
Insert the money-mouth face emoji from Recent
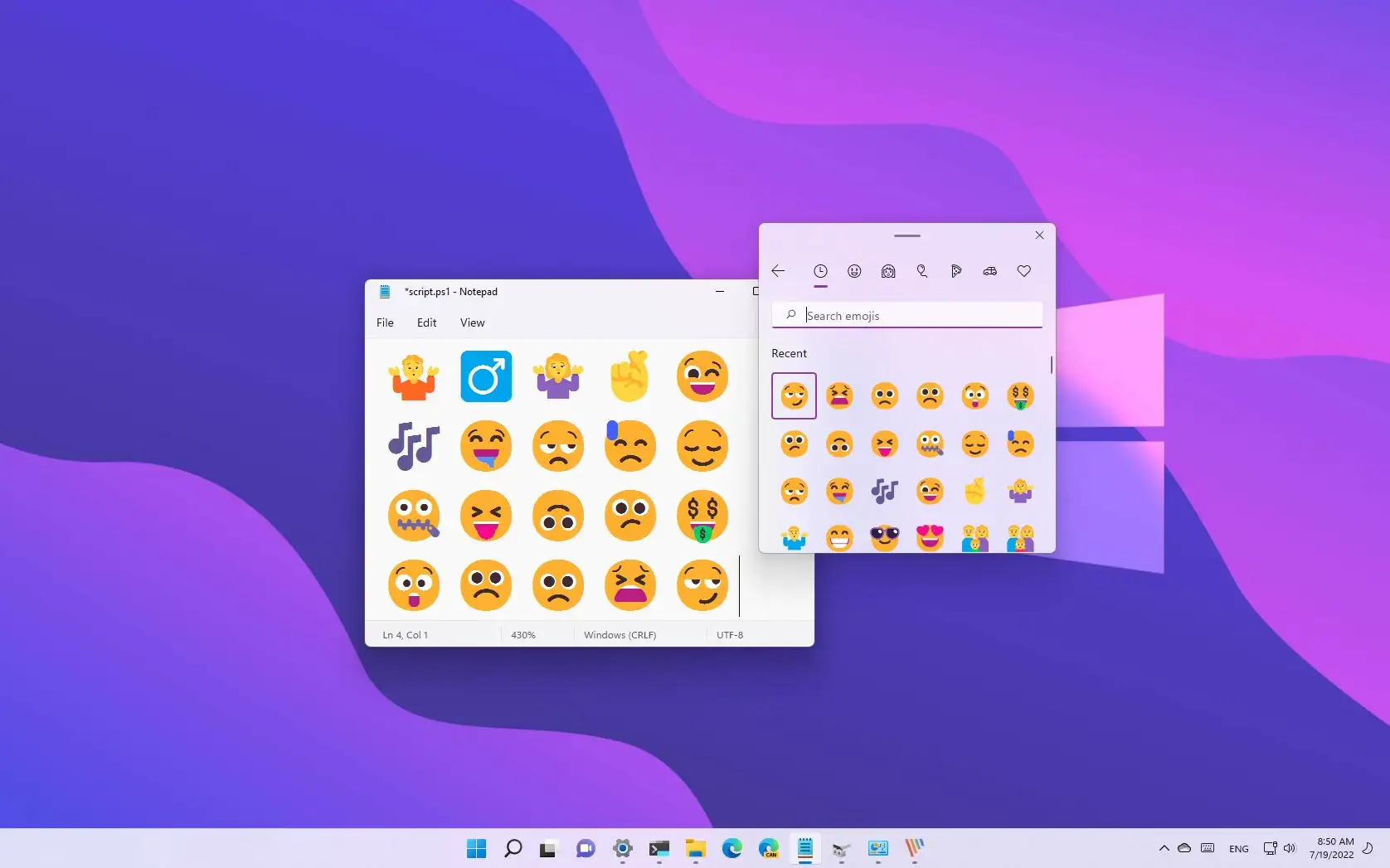tap(1020, 395)
